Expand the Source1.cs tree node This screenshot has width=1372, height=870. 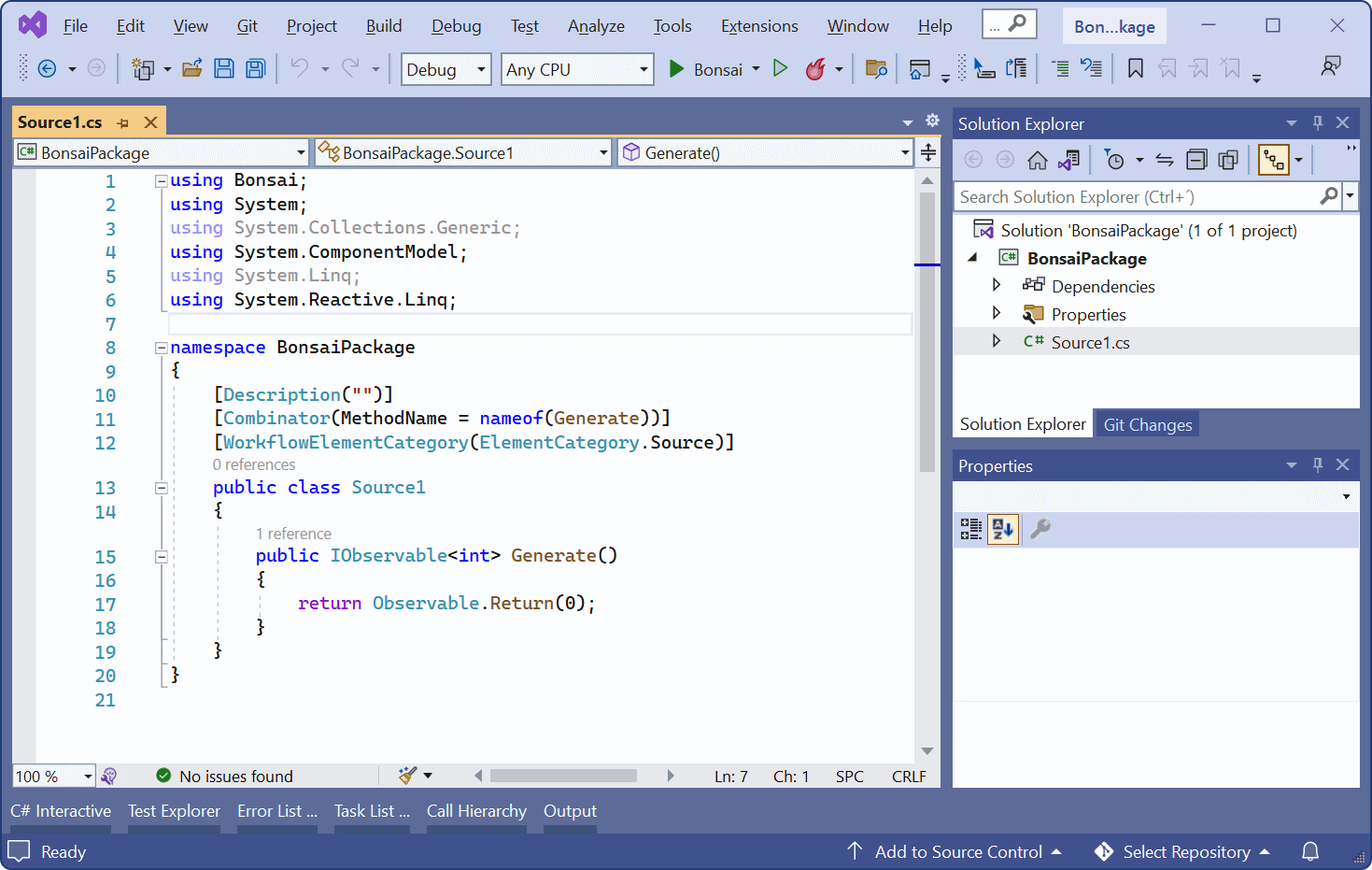(997, 341)
